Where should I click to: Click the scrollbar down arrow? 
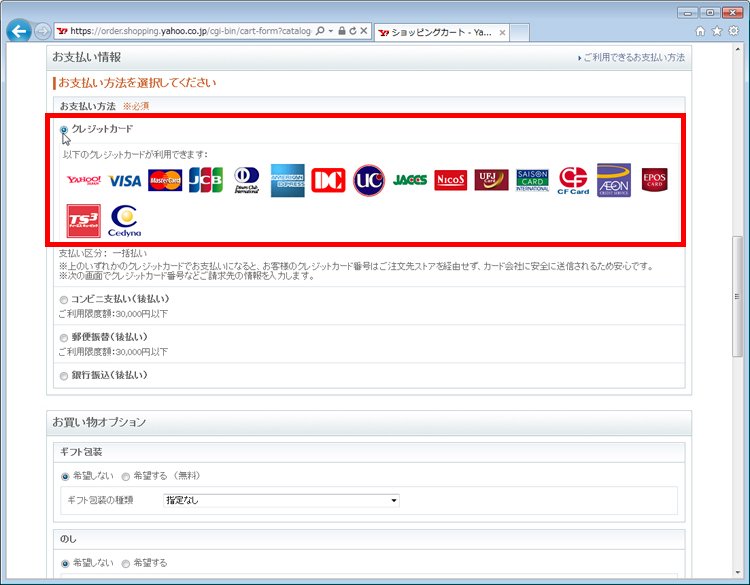point(737,573)
